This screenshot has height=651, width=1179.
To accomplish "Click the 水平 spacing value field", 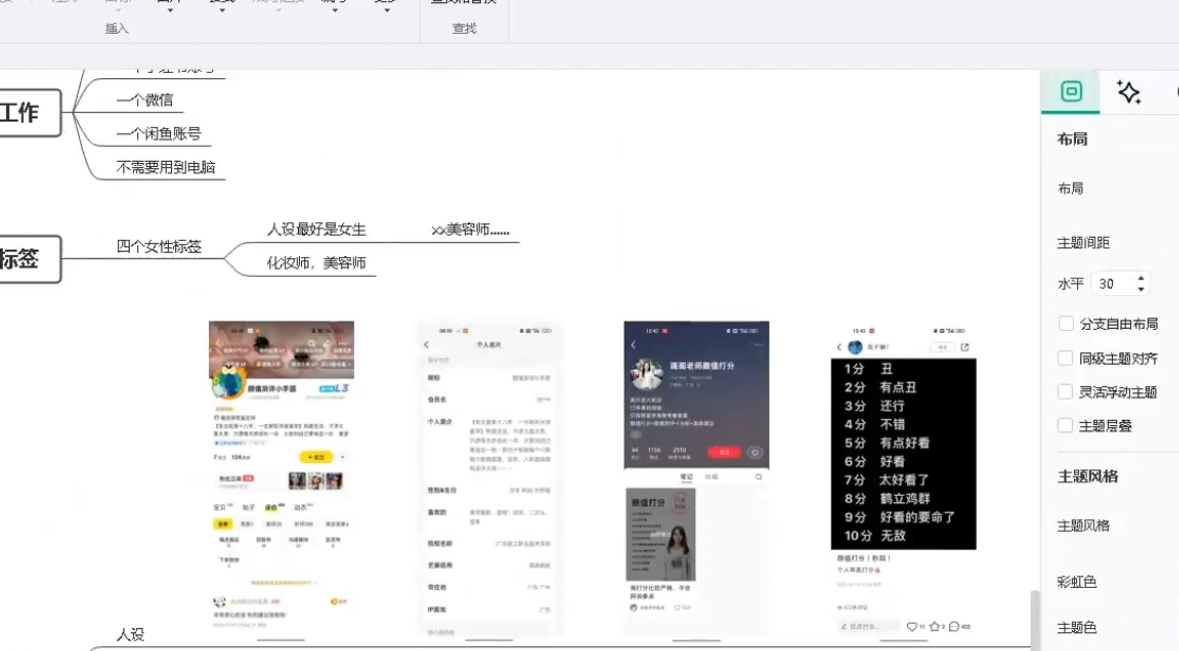I will pos(1111,284).
